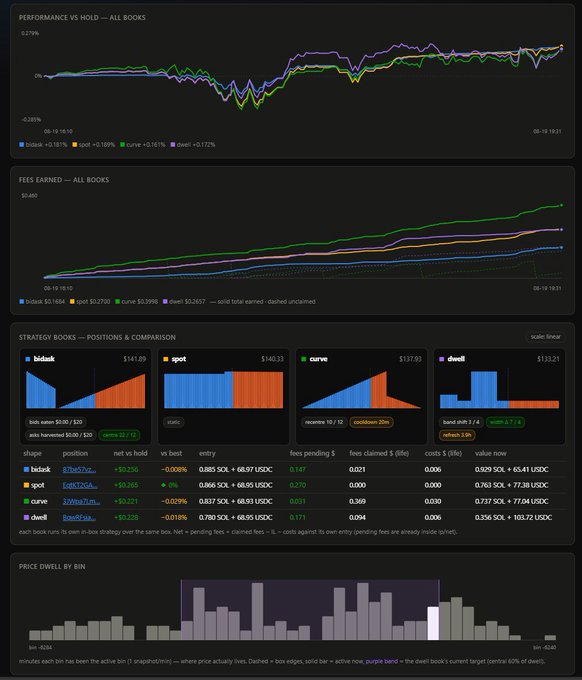Click the bidask $0.1684 fees legend entry
The width and height of the screenshot is (582, 680).
pyautogui.click(x=42, y=301)
